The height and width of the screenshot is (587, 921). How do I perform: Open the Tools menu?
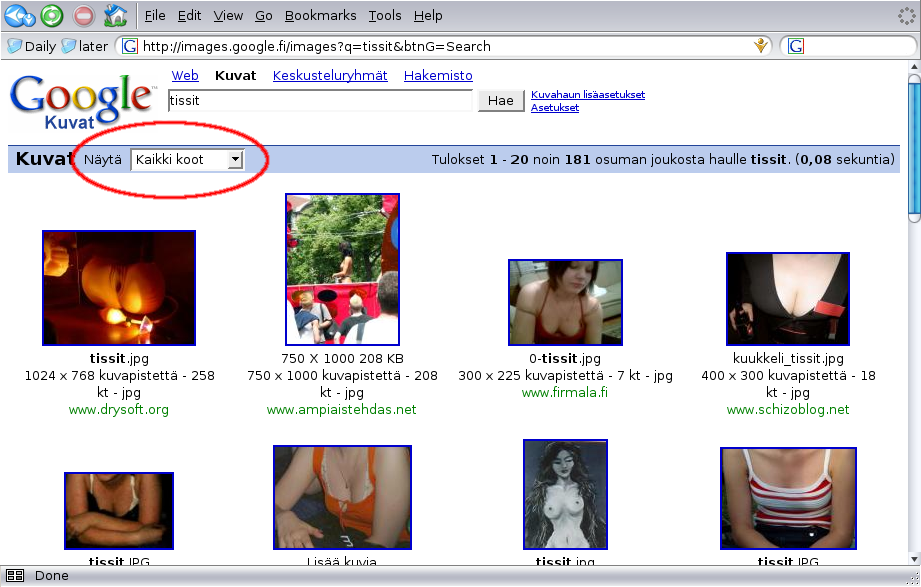(384, 15)
